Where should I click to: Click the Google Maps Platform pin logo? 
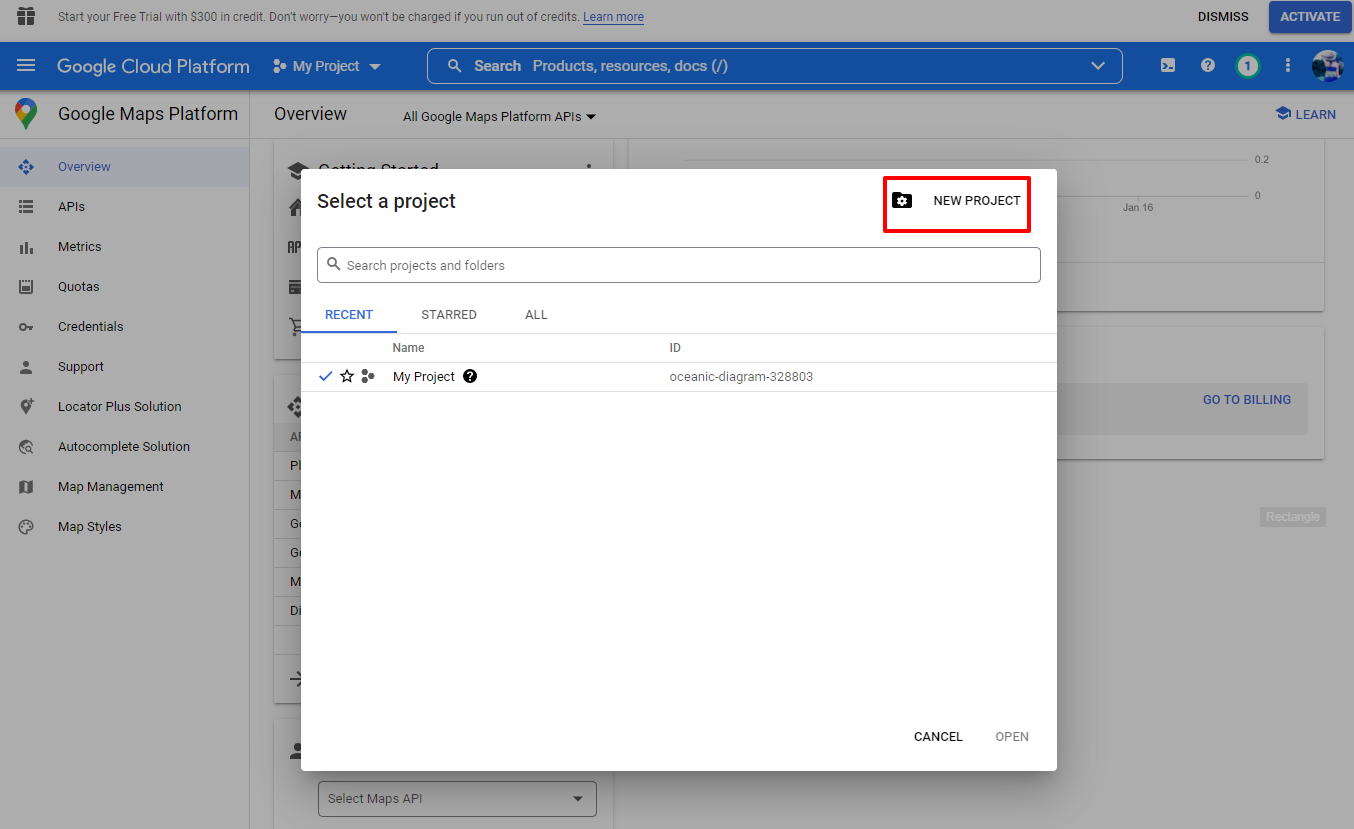[26, 114]
